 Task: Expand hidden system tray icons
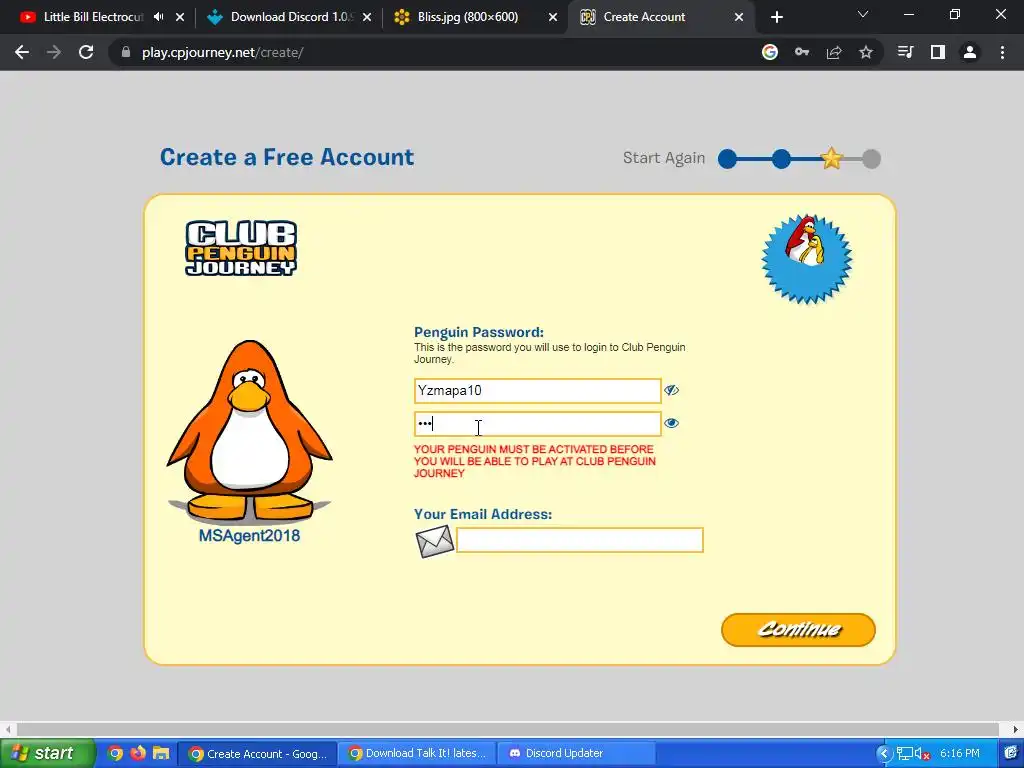[x=884, y=754]
